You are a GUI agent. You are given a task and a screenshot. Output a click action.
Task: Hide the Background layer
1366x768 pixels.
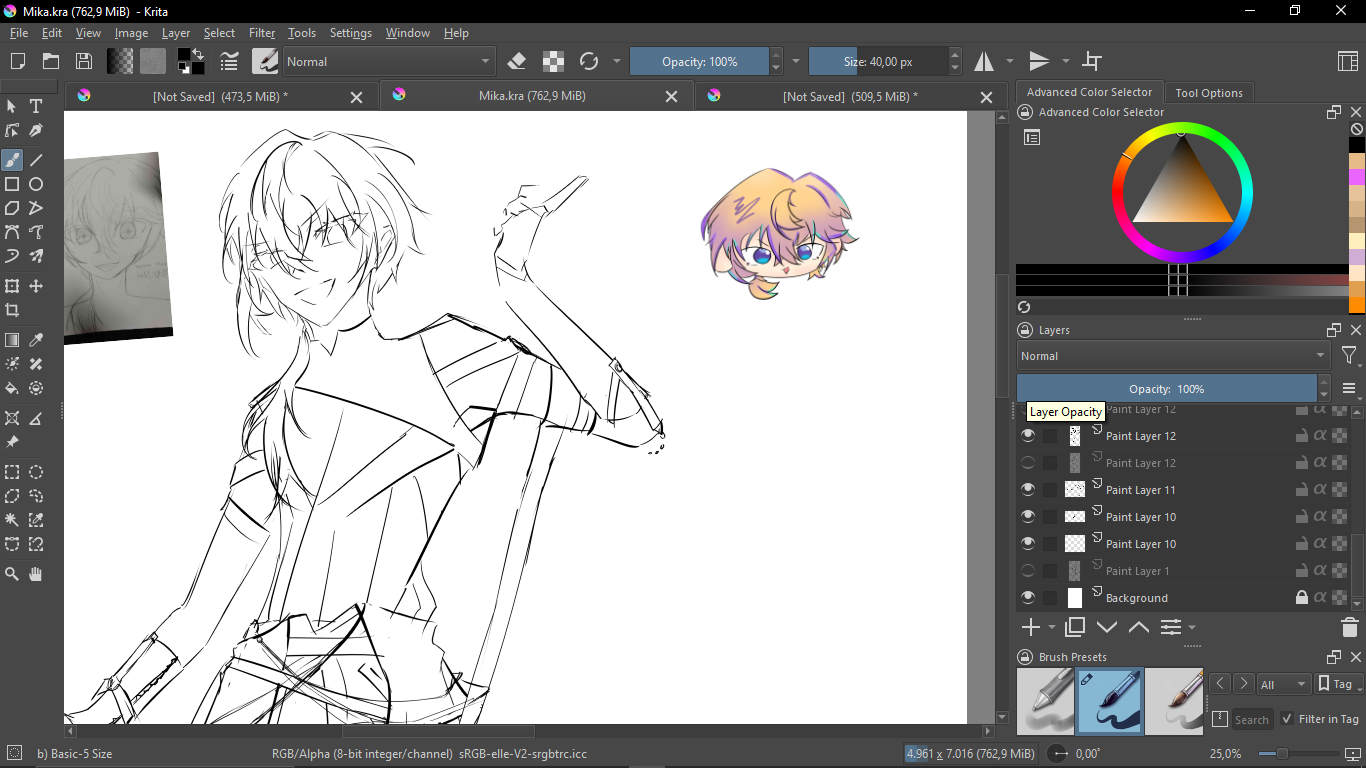point(1028,598)
